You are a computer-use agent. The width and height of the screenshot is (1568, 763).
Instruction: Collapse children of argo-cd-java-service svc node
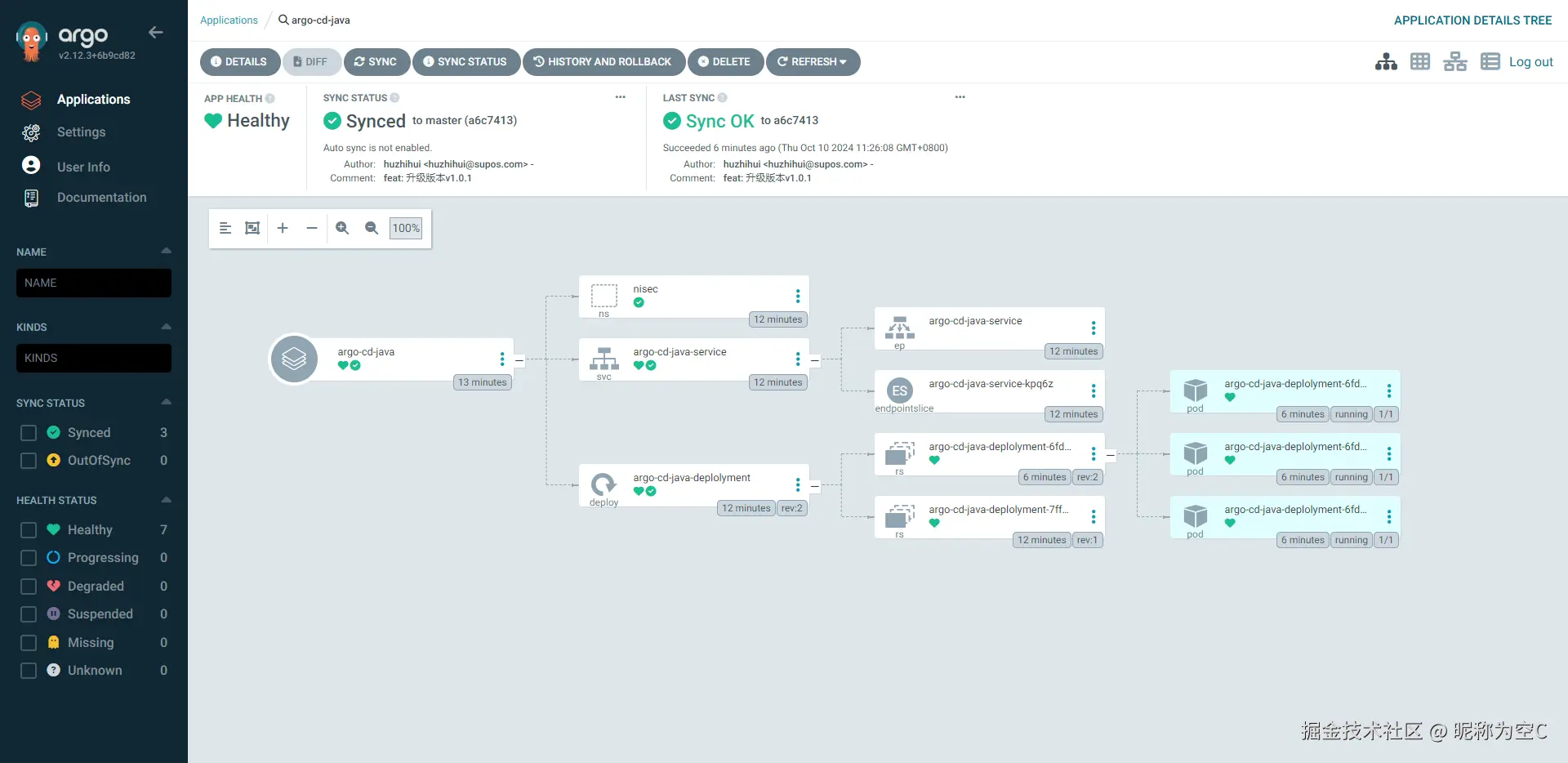tap(815, 360)
